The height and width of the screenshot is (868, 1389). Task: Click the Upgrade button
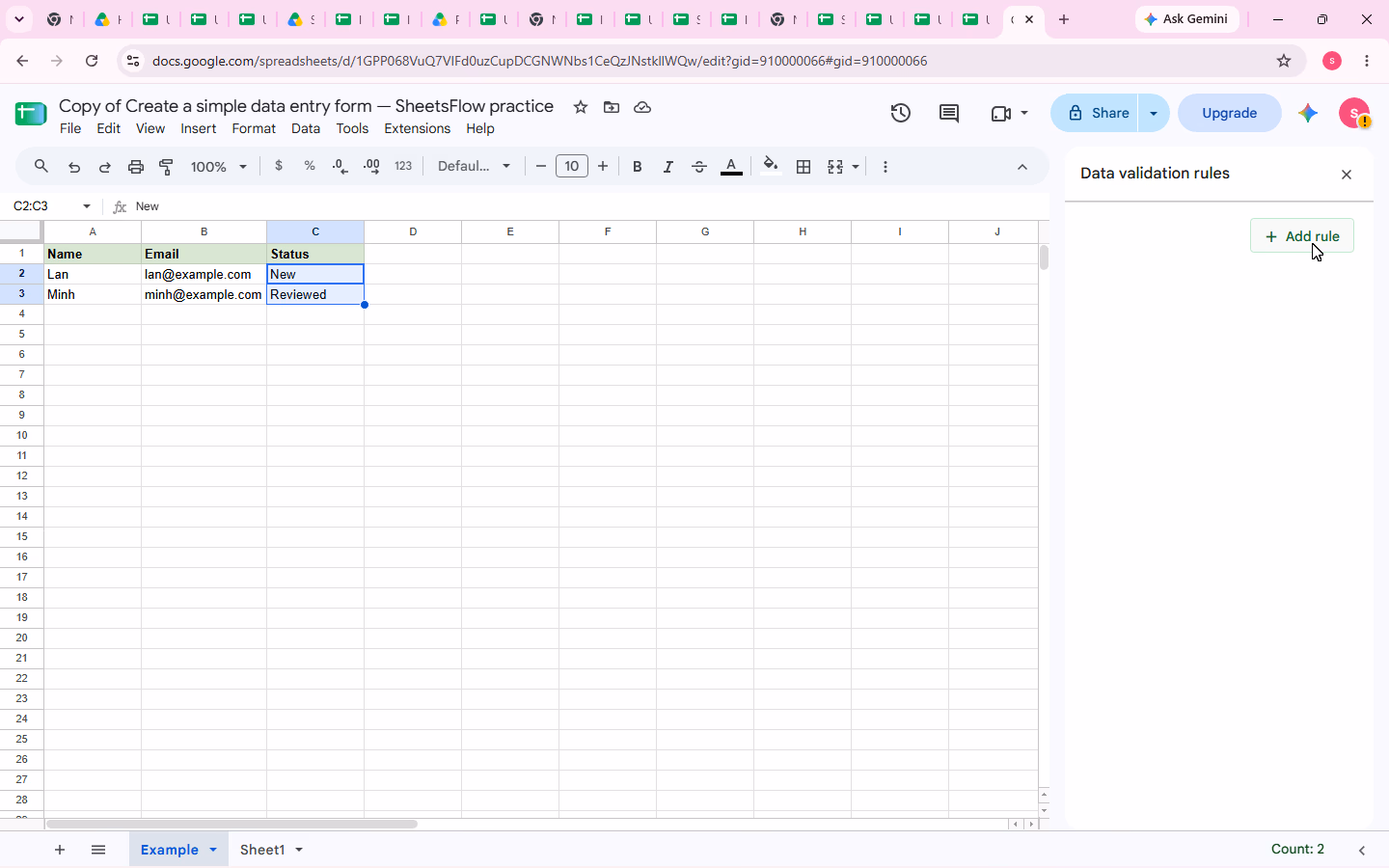[1230, 113]
